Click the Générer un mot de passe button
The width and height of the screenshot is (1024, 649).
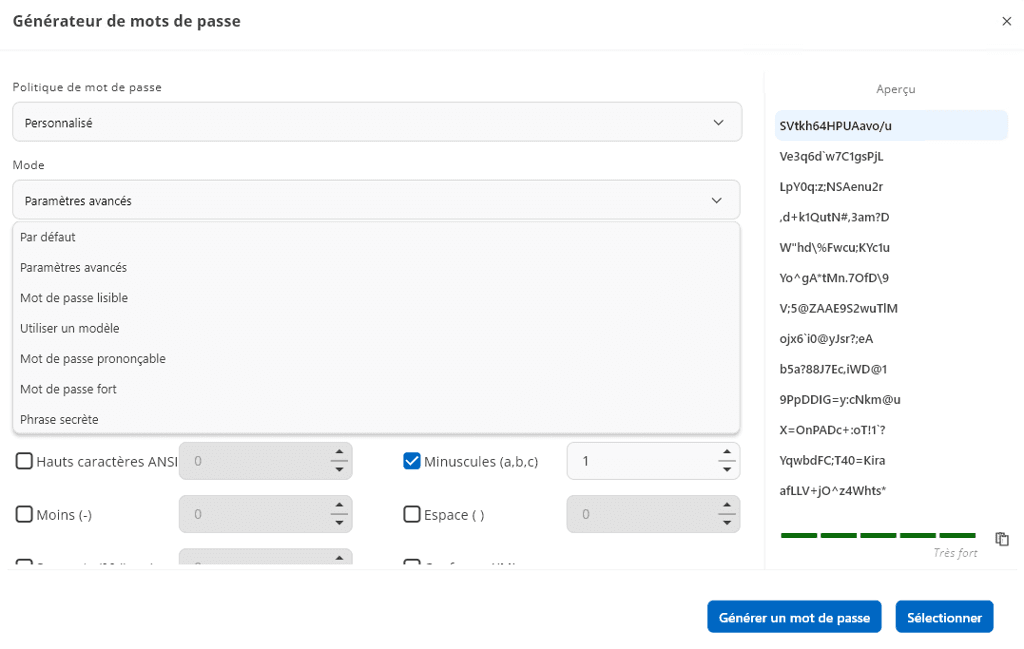tap(794, 616)
